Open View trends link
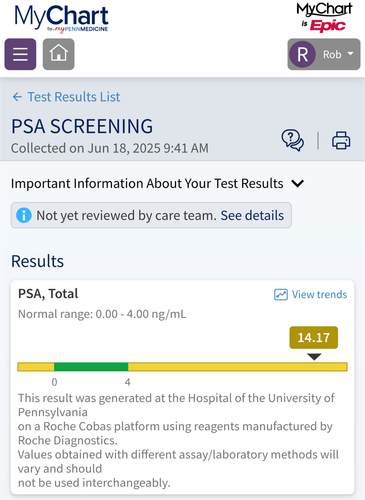This screenshot has height=500, width=365. (319, 295)
